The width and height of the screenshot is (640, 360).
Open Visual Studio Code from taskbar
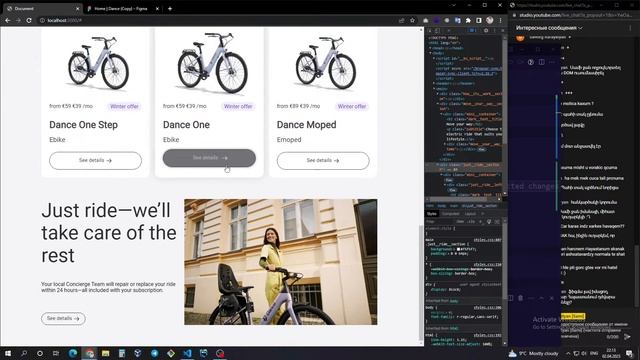pyautogui.click(x=187, y=353)
